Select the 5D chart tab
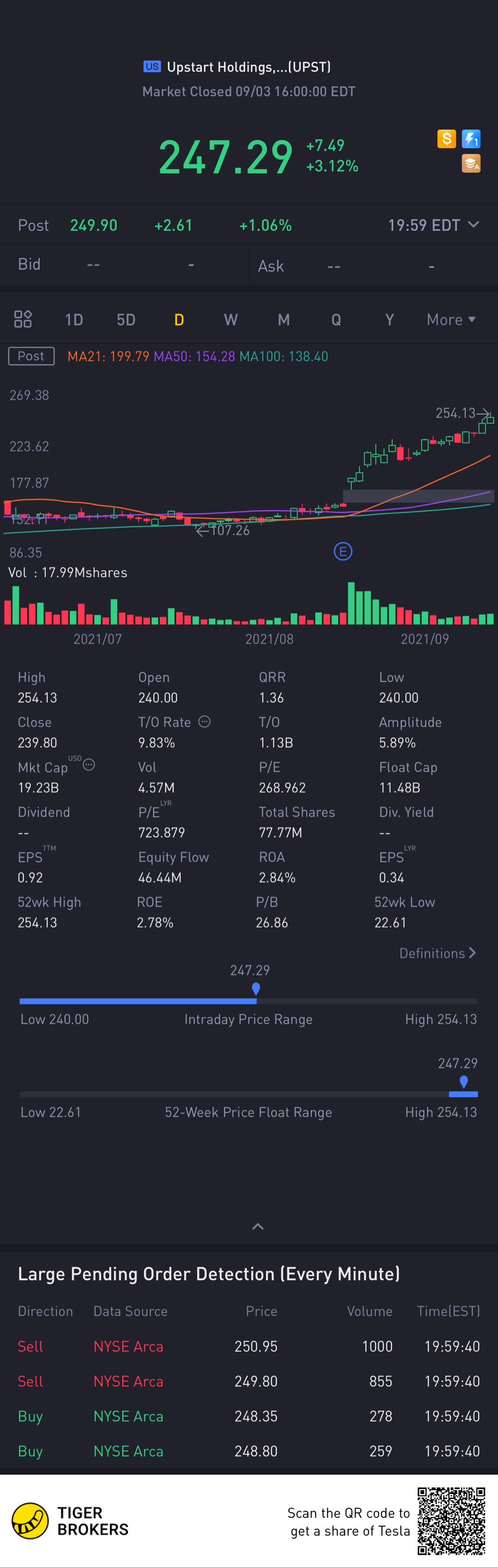The width and height of the screenshot is (498, 1568). (126, 320)
